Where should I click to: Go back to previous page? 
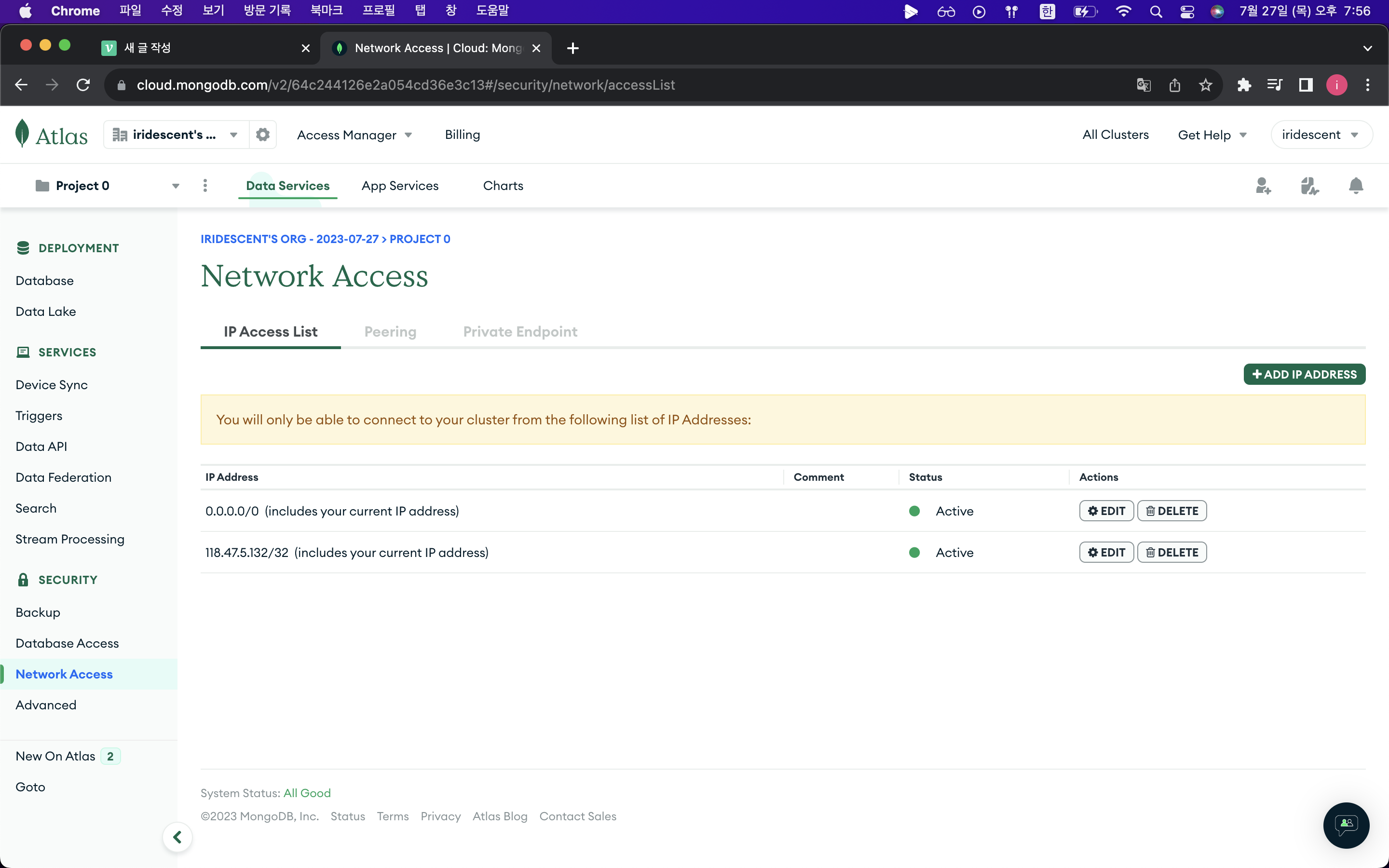(x=21, y=85)
